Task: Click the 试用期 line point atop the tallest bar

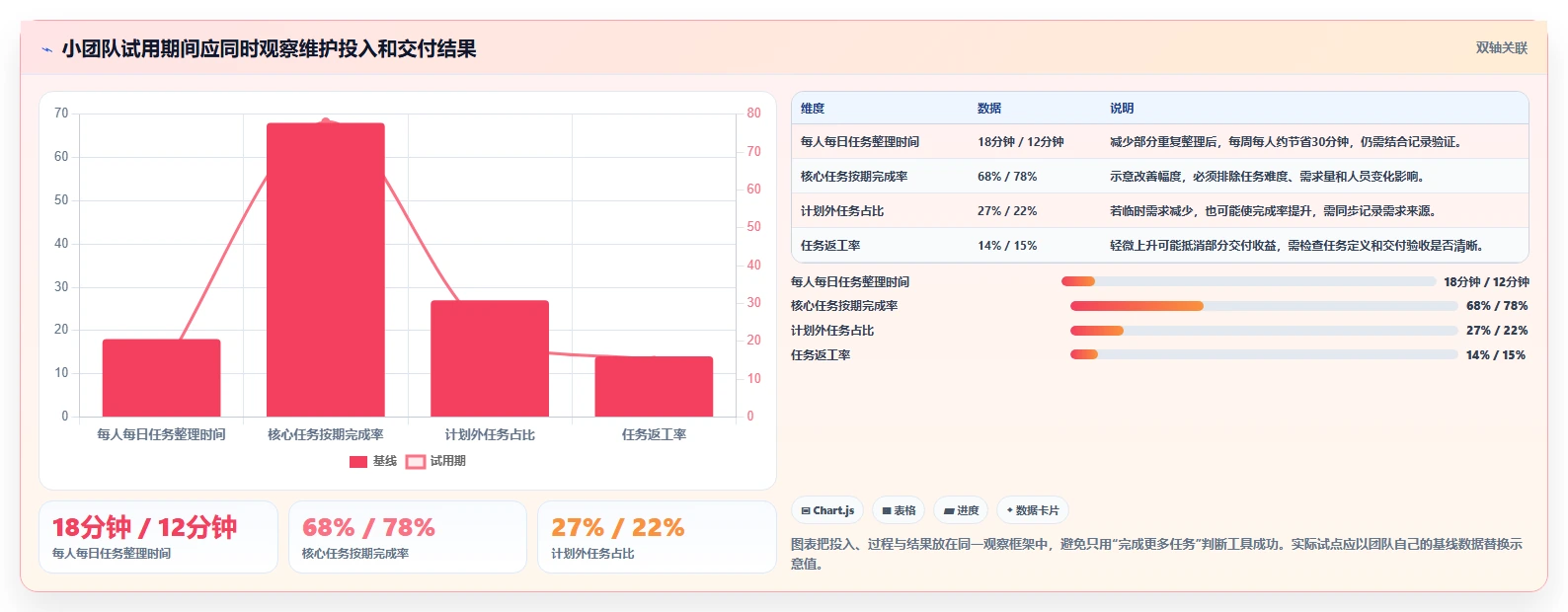Action: tap(326, 122)
